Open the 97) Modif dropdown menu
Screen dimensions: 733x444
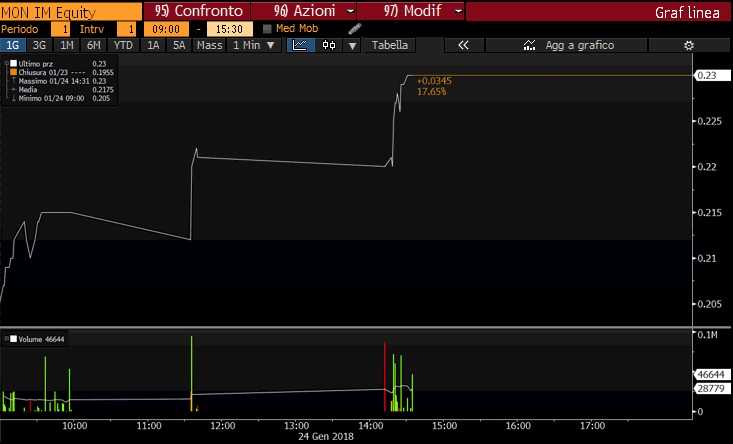pos(411,11)
